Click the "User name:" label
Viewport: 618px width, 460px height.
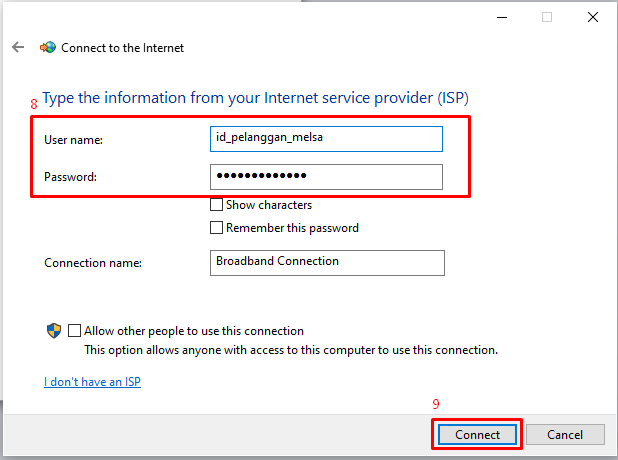pos(74,140)
